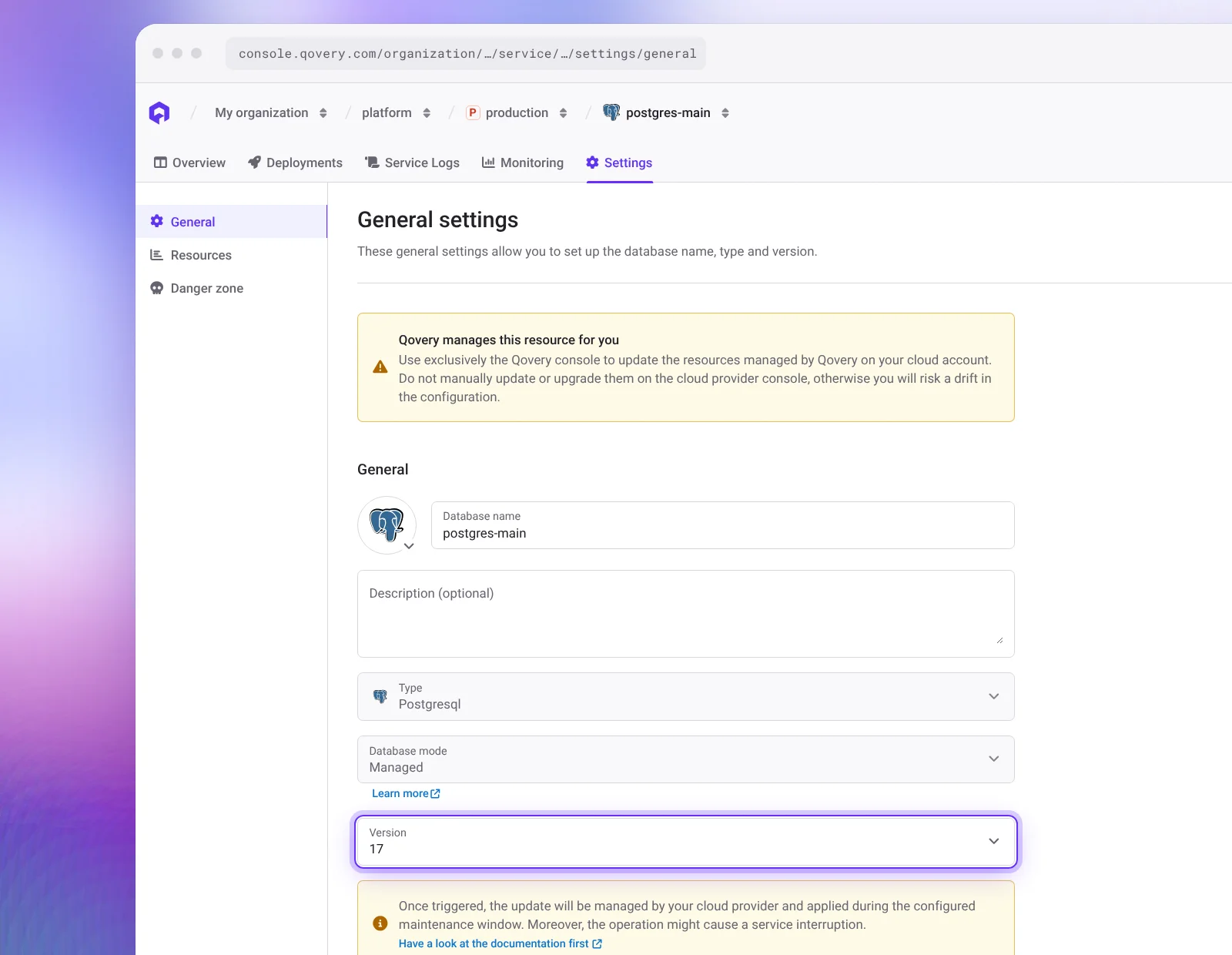Click the production environment P badge
Image resolution: width=1232 pixels, height=955 pixels.
pos(473,112)
